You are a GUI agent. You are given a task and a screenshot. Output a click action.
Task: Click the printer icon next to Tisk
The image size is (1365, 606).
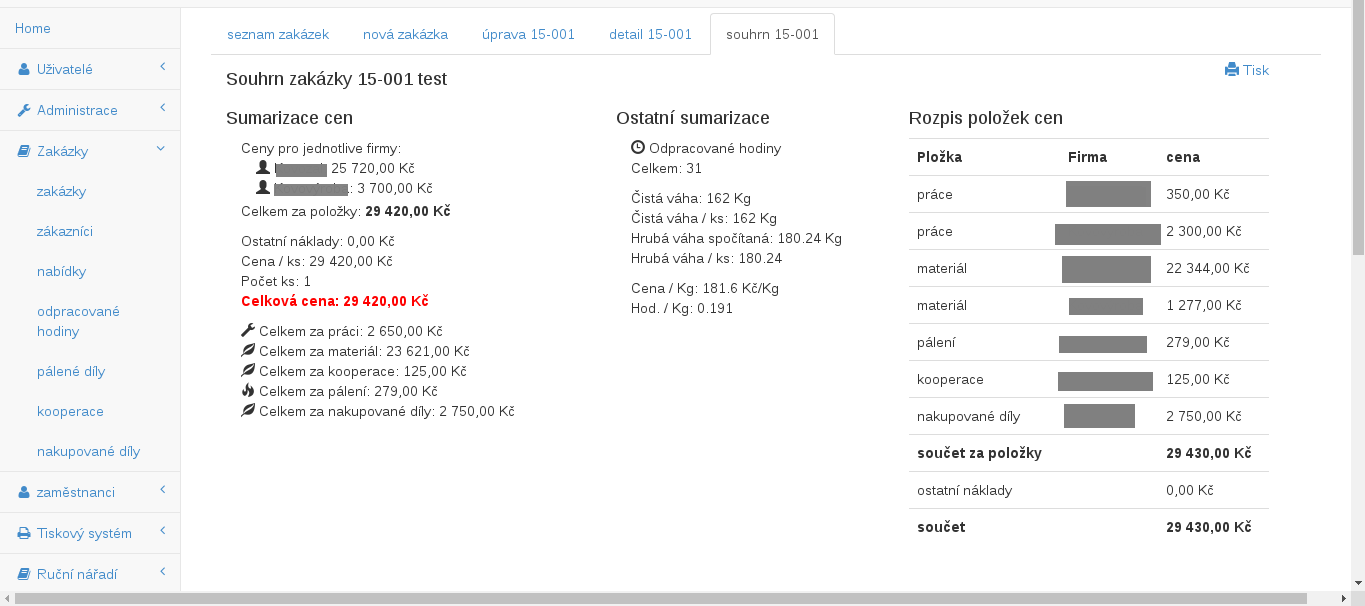pos(1232,70)
